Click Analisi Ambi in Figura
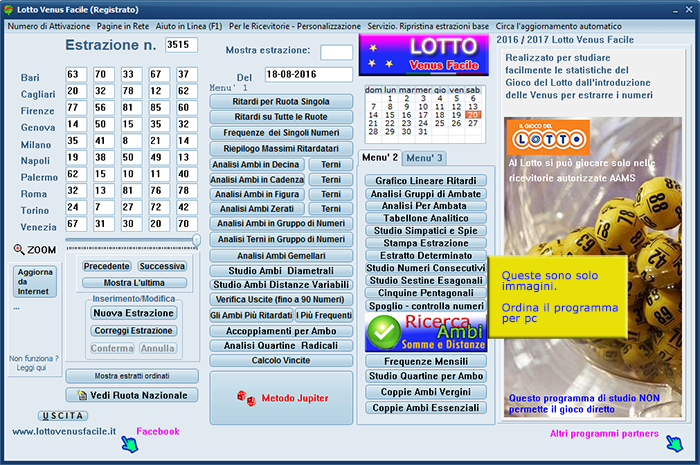Viewport: 700px width, 465px height. [x=257, y=194]
